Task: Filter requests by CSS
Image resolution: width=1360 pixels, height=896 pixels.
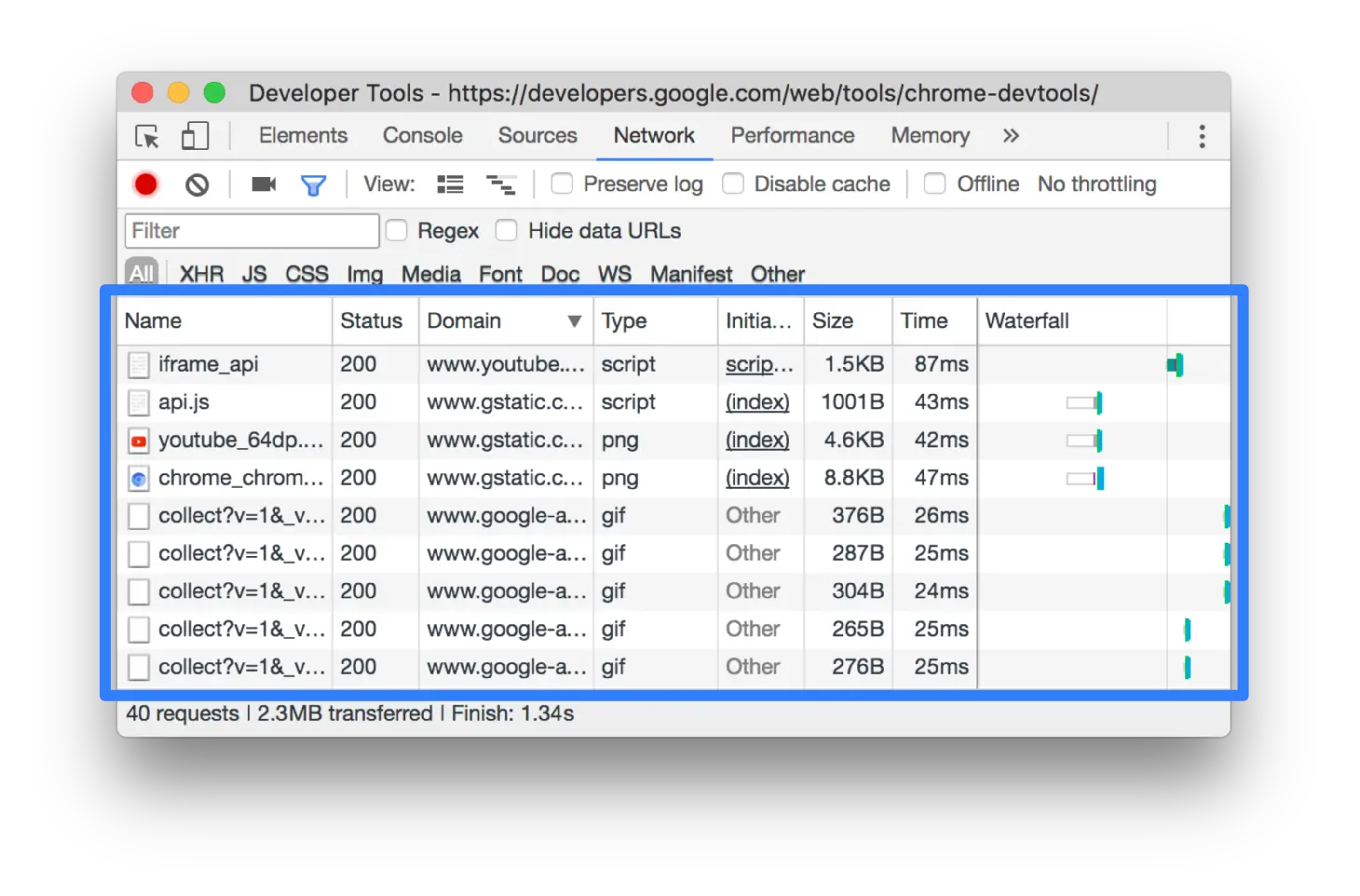Action: coord(306,274)
